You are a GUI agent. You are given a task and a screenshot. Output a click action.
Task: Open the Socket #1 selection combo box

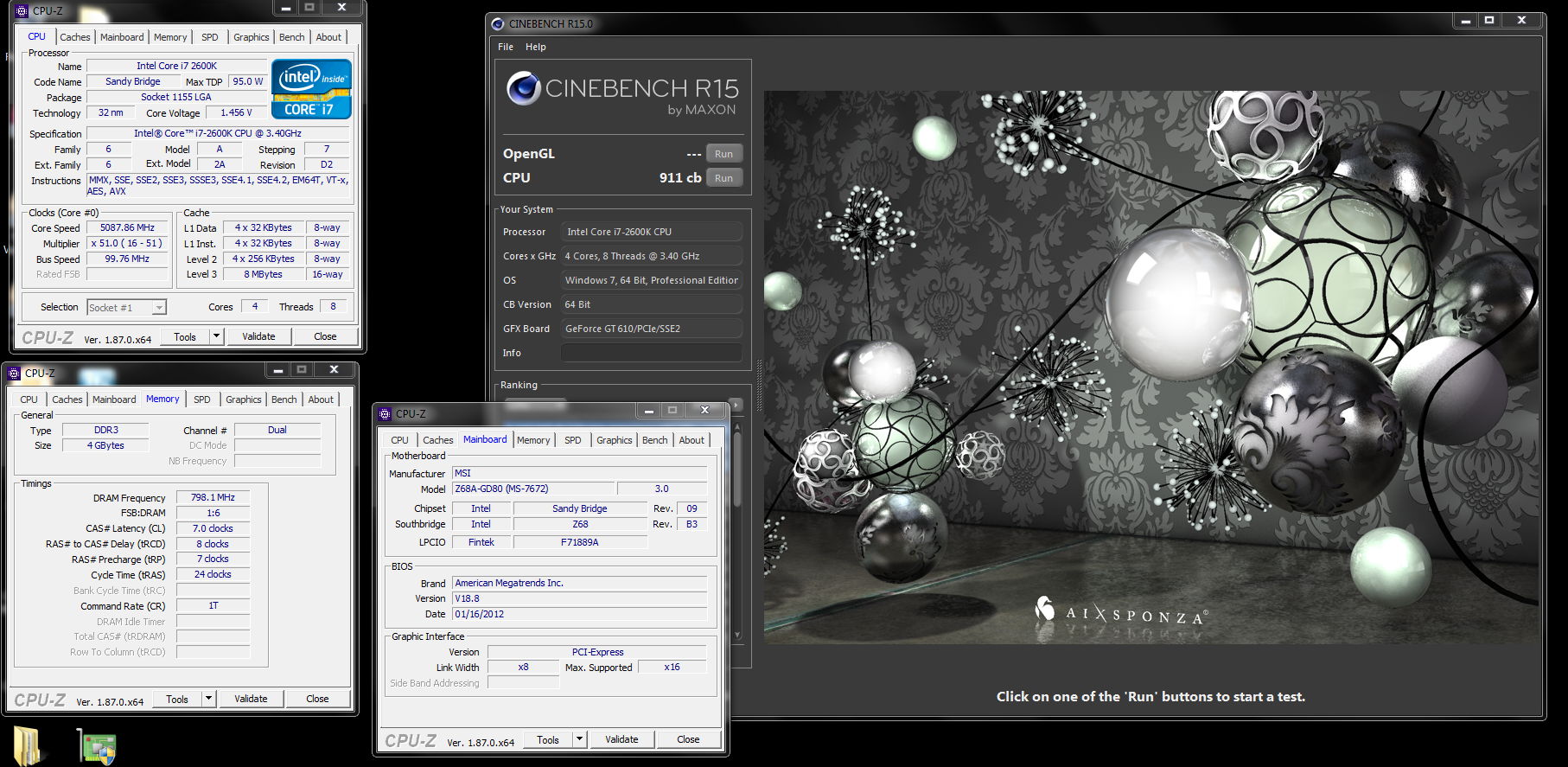pos(126,308)
